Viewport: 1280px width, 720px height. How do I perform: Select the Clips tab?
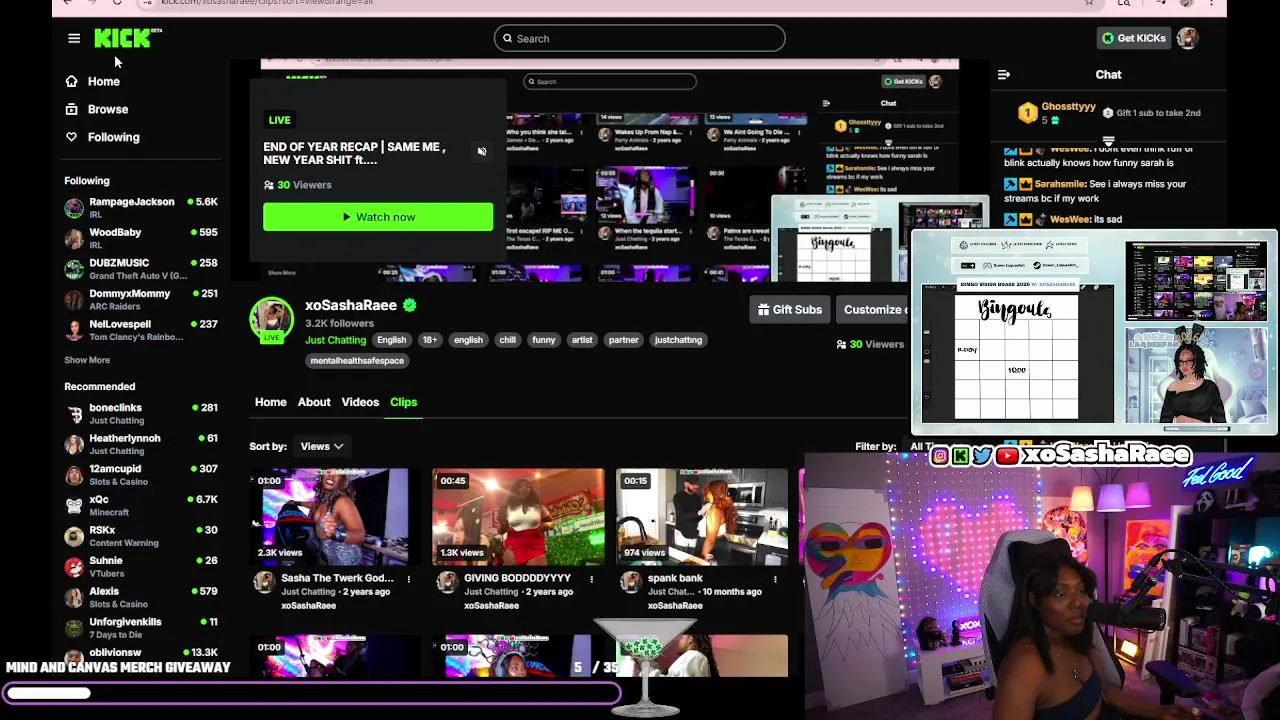click(404, 402)
